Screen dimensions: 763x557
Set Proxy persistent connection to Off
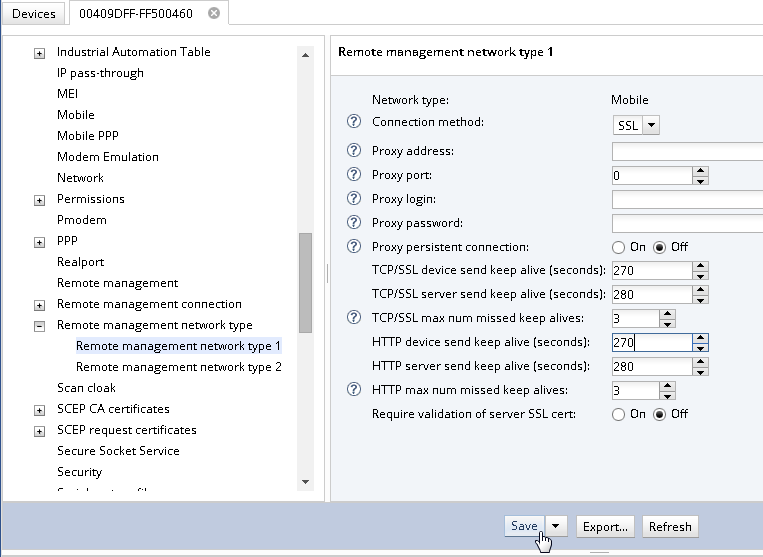659,247
